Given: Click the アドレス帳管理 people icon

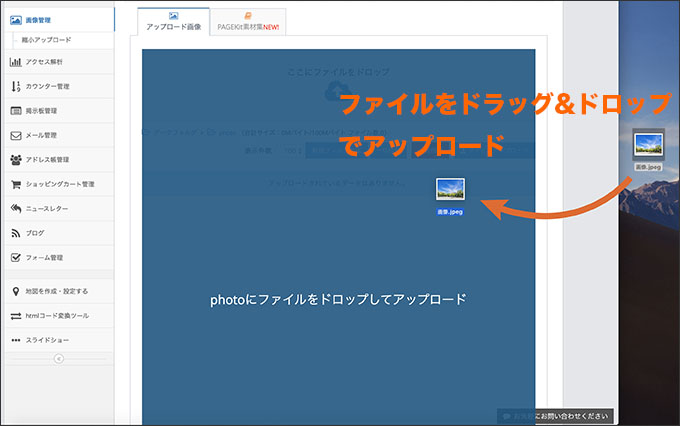Looking at the screenshot, I should [16, 160].
